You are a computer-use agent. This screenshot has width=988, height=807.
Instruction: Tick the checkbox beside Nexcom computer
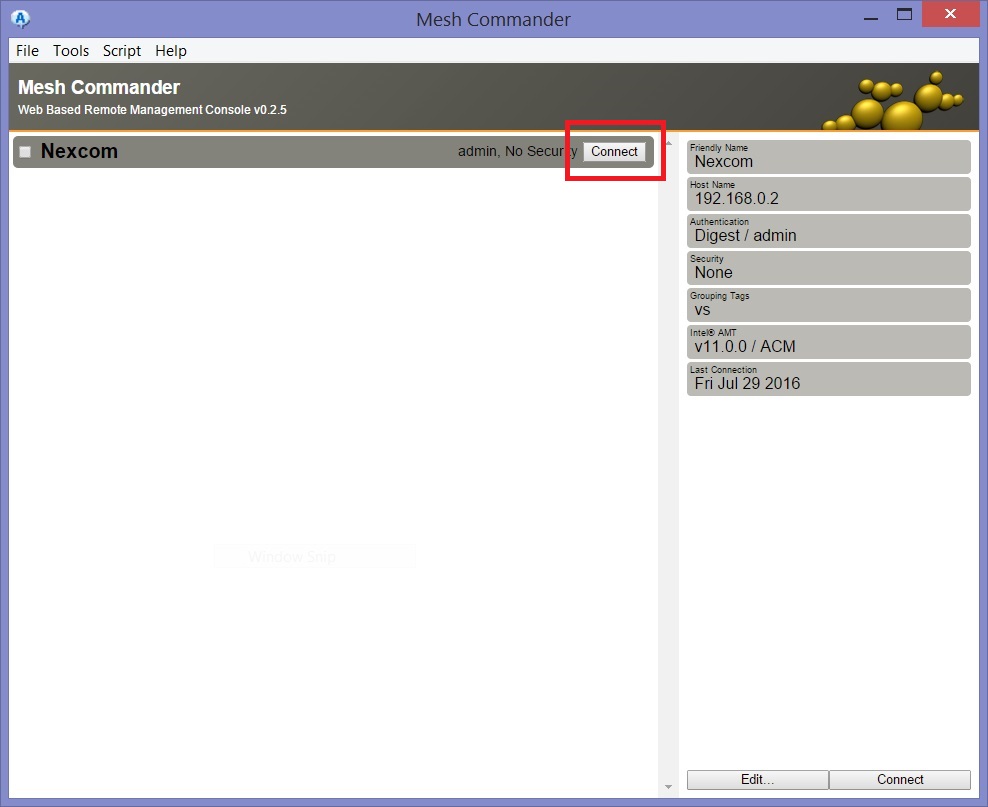[x=25, y=152]
